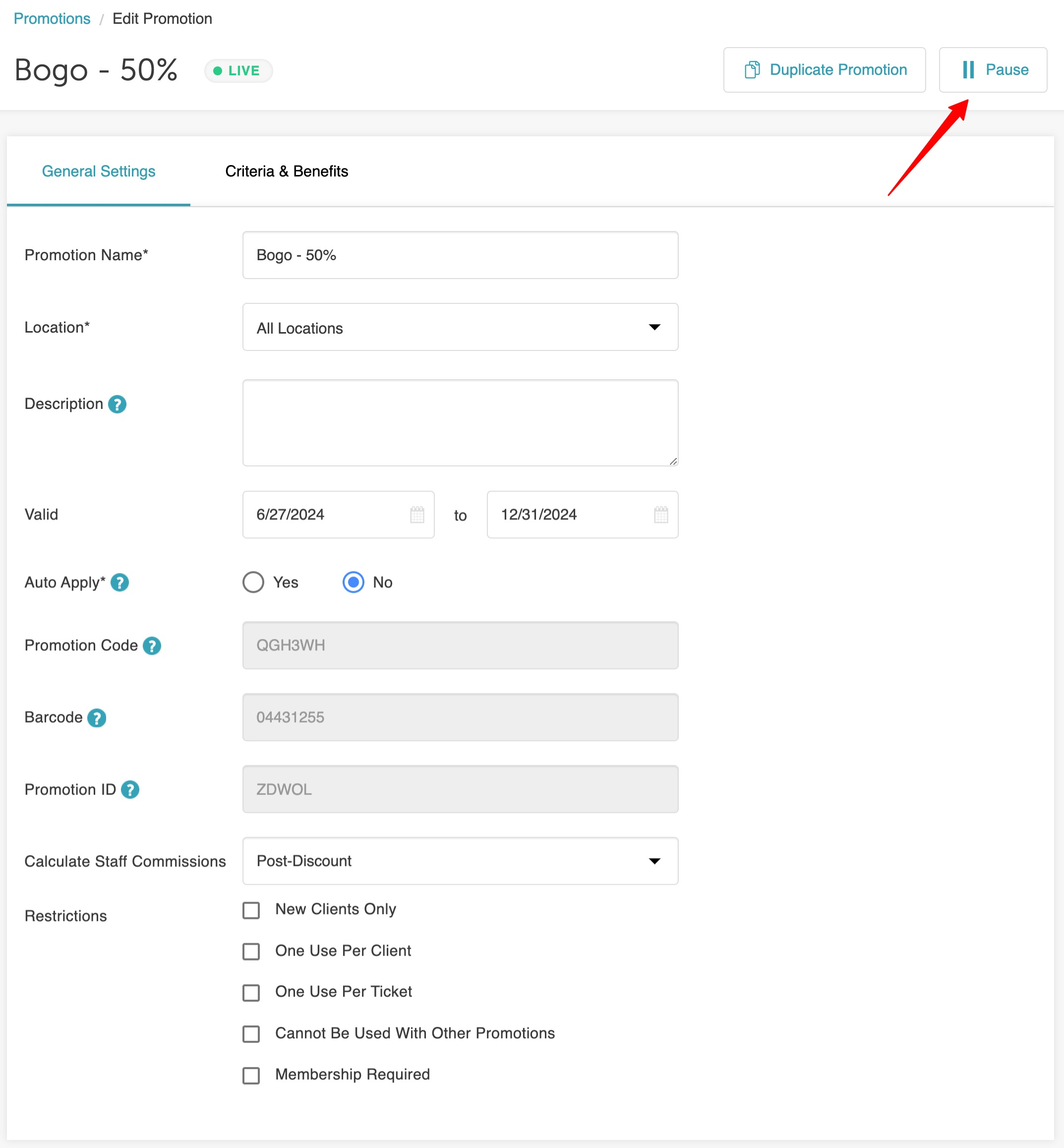Expand the All Locations dropdown

click(x=460, y=328)
